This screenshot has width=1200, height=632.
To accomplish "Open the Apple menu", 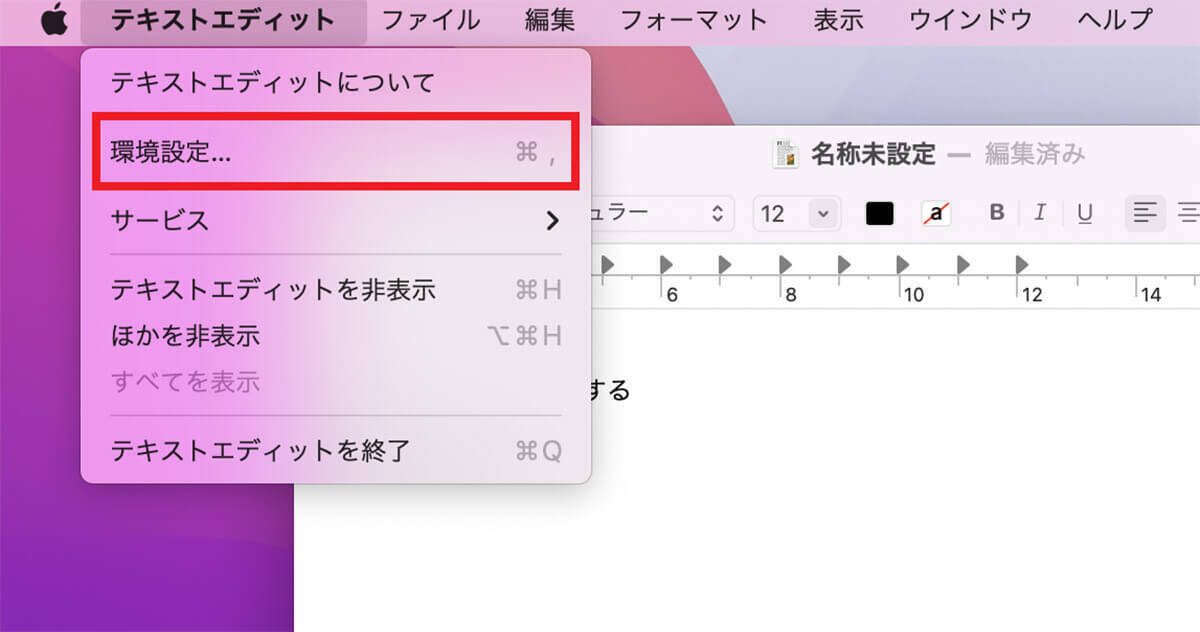I will click(x=54, y=19).
